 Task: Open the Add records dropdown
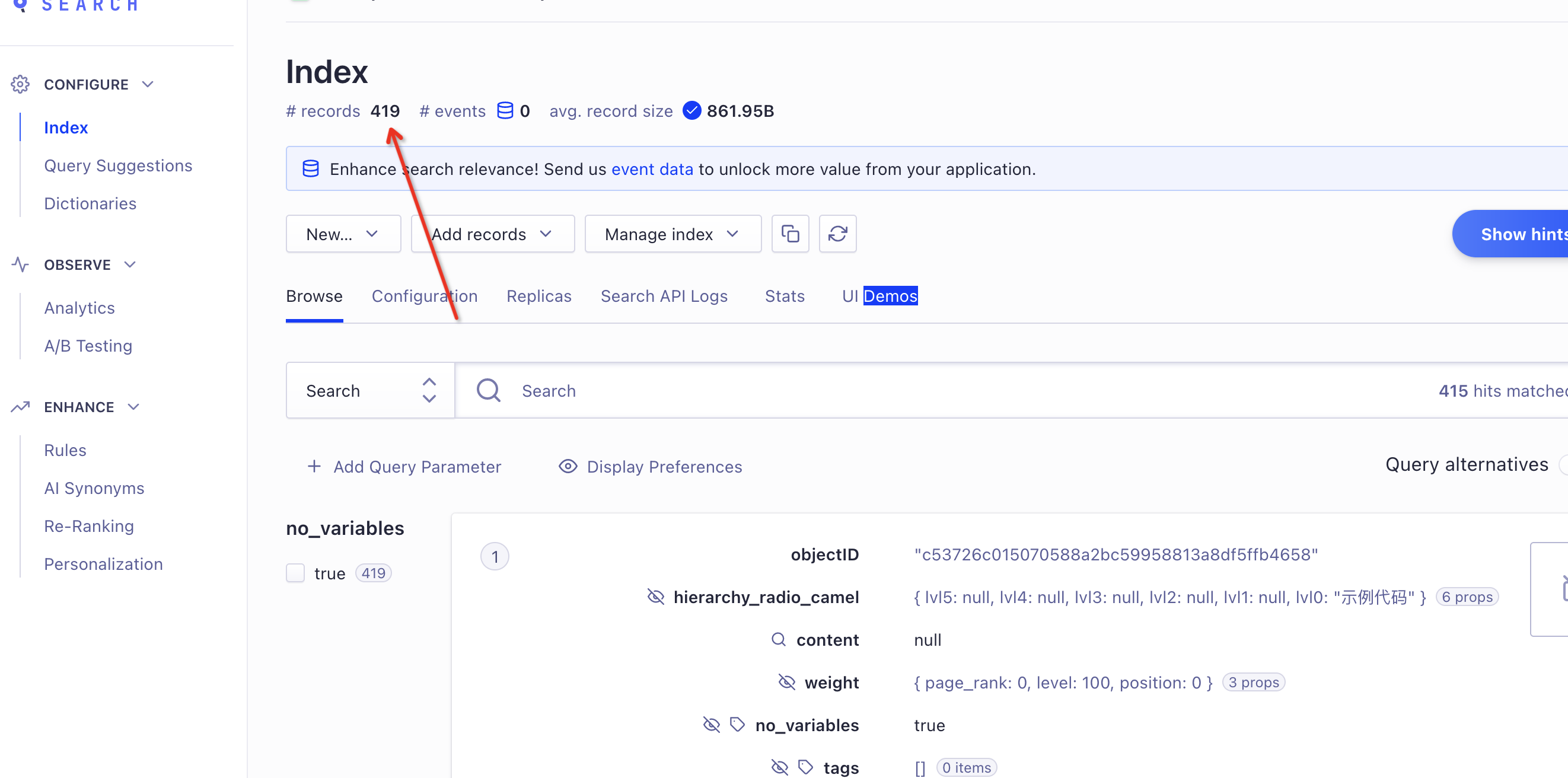(x=491, y=234)
